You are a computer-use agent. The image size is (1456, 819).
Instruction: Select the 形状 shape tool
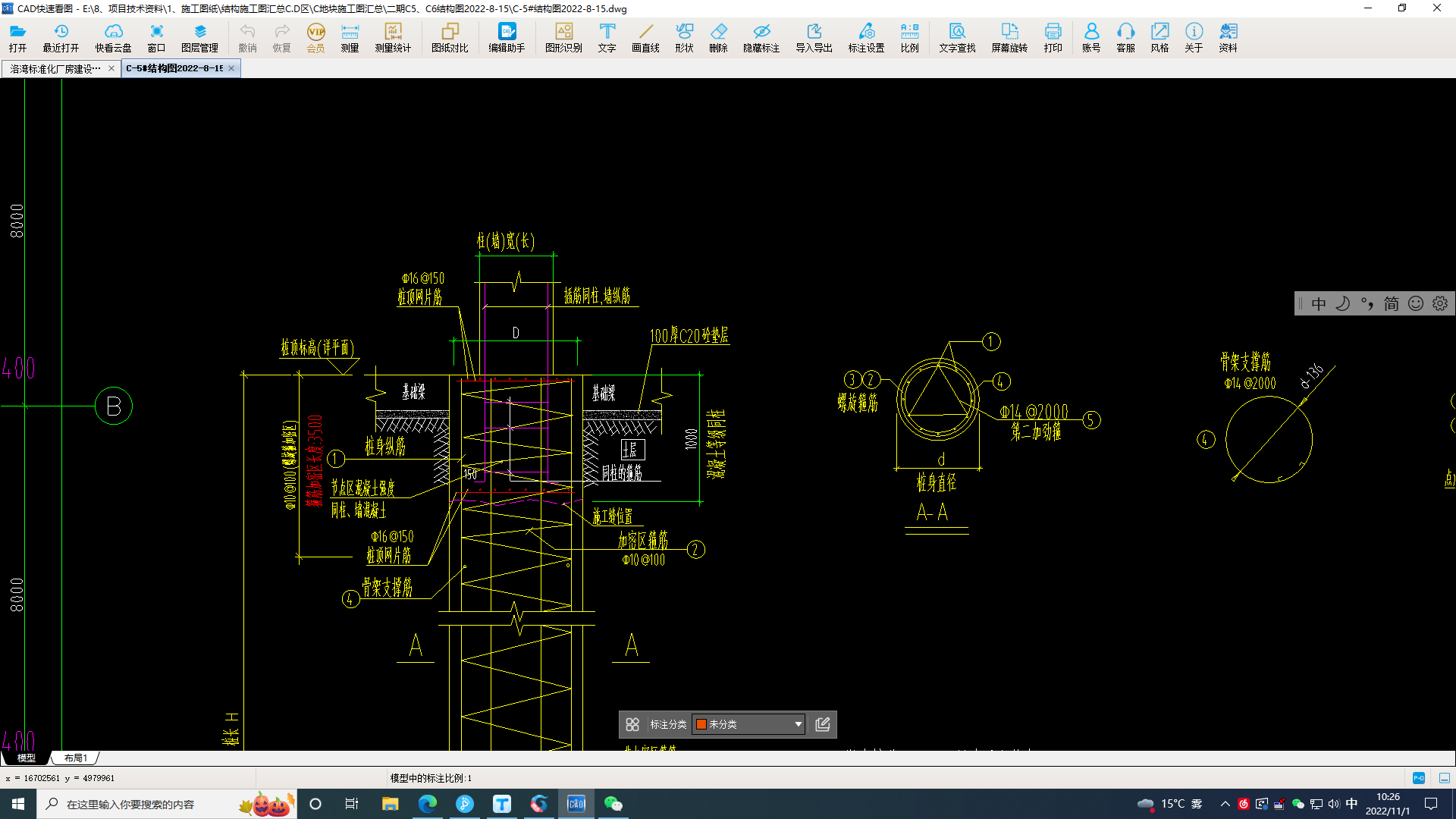(684, 37)
